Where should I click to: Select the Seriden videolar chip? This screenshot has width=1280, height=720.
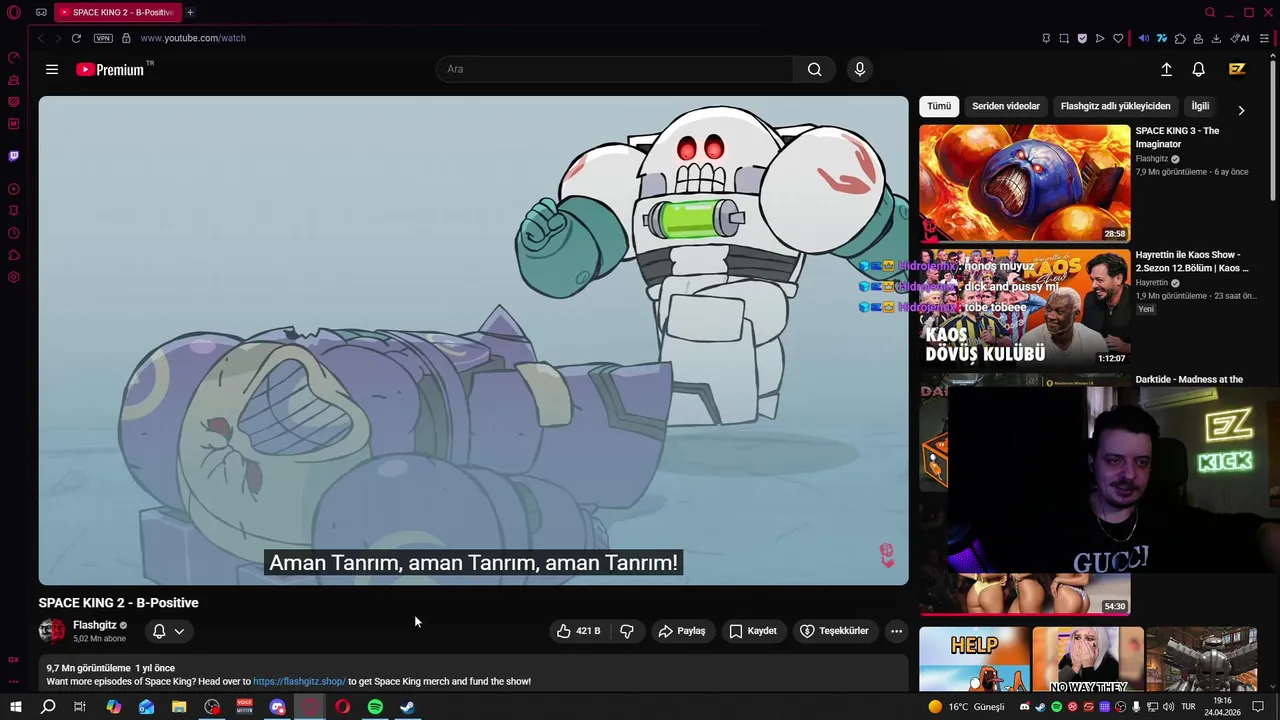coord(1006,106)
